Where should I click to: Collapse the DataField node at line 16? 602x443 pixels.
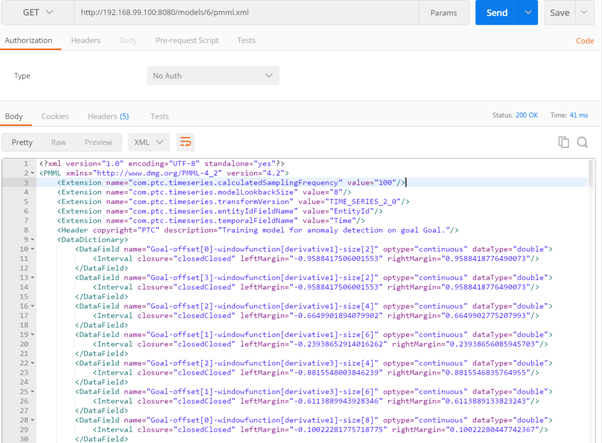33,306
